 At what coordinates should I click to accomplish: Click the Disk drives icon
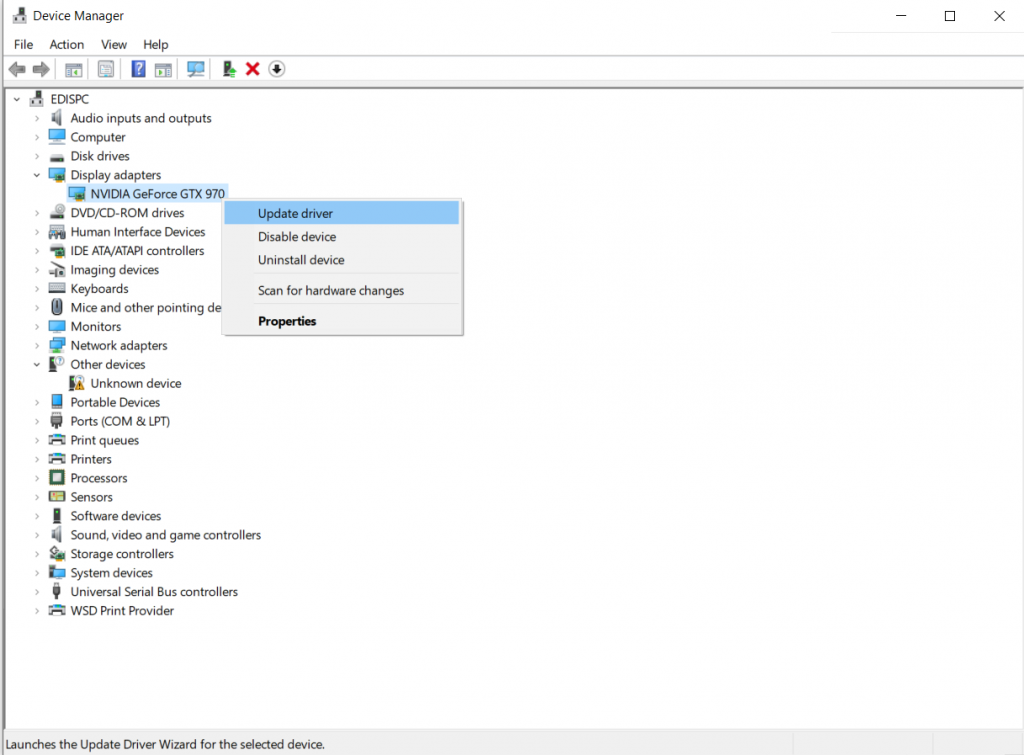click(57, 156)
